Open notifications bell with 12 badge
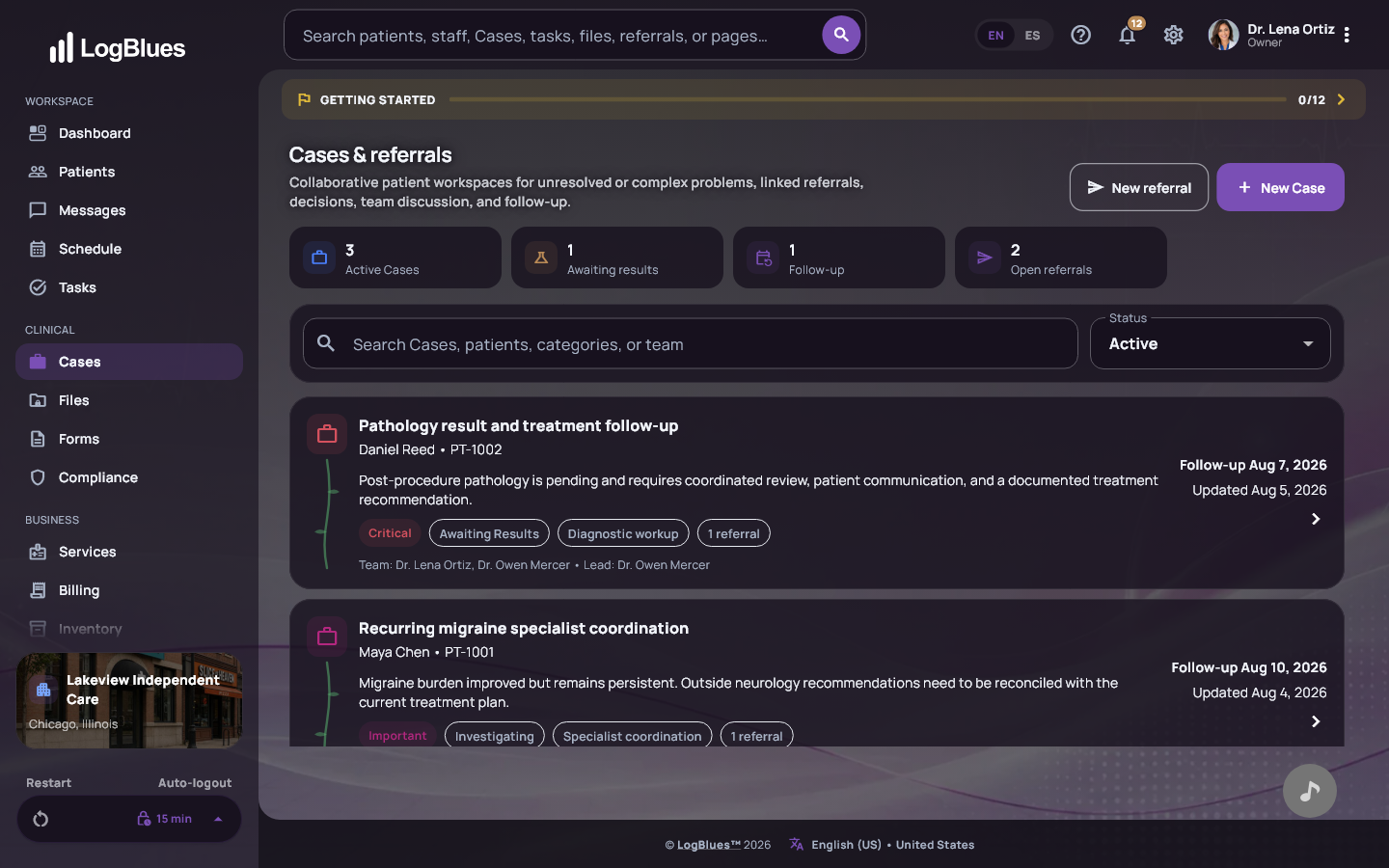Viewport: 1389px width, 868px height. click(x=1127, y=35)
